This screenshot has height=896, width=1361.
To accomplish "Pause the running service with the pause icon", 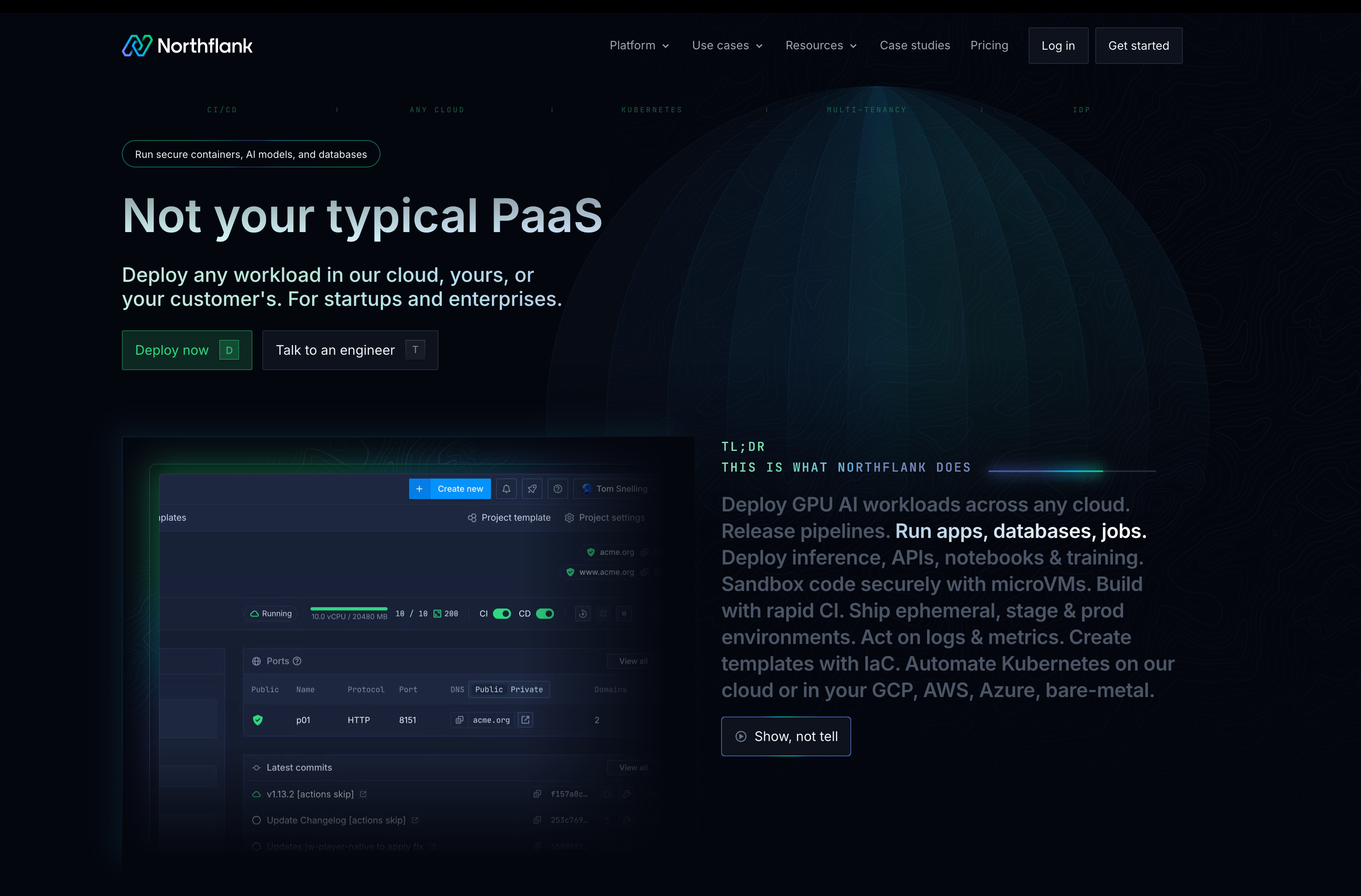I will pyautogui.click(x=624, y=613).
